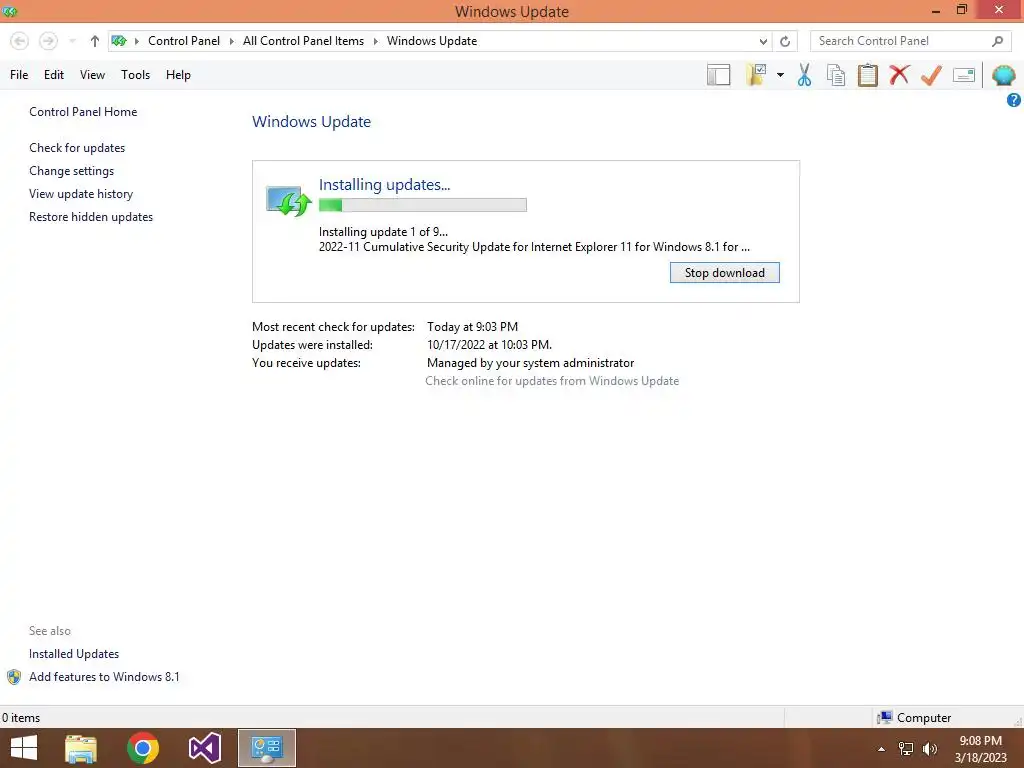Click the orange checkmark icon
This screenshot has height=768, width=1024.
point(931,75)
